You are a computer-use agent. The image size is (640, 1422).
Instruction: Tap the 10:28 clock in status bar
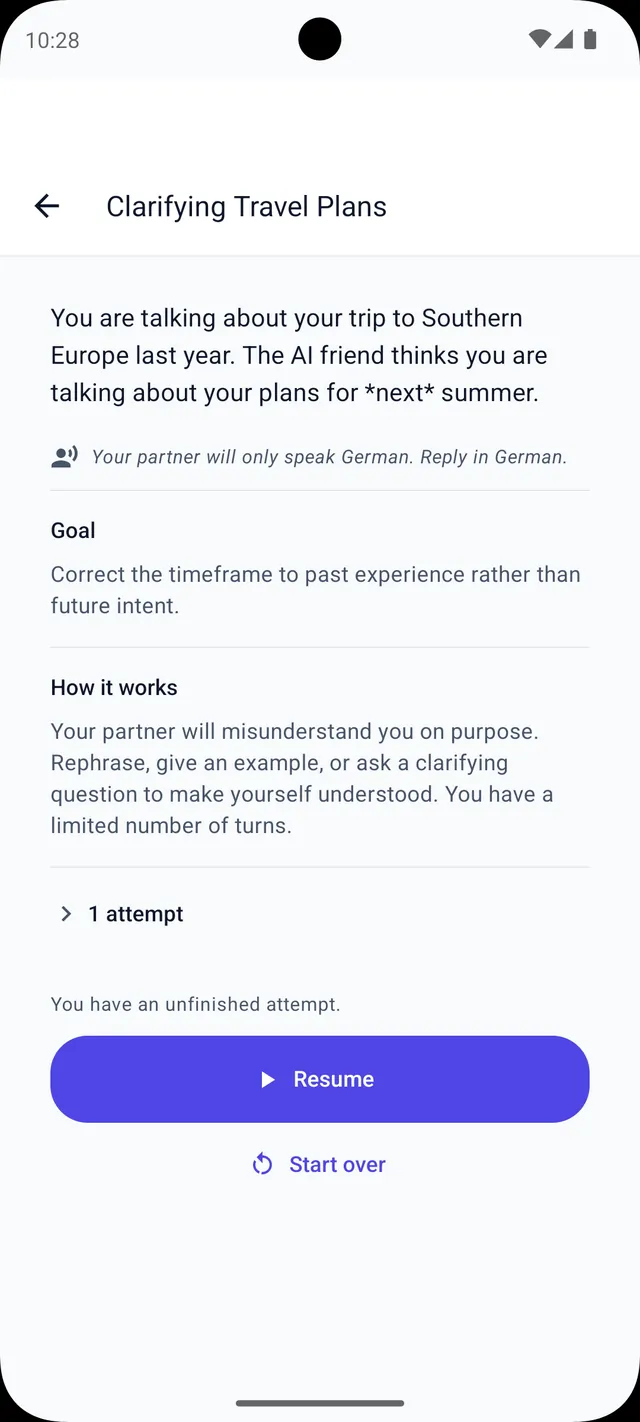pos(52,40)
